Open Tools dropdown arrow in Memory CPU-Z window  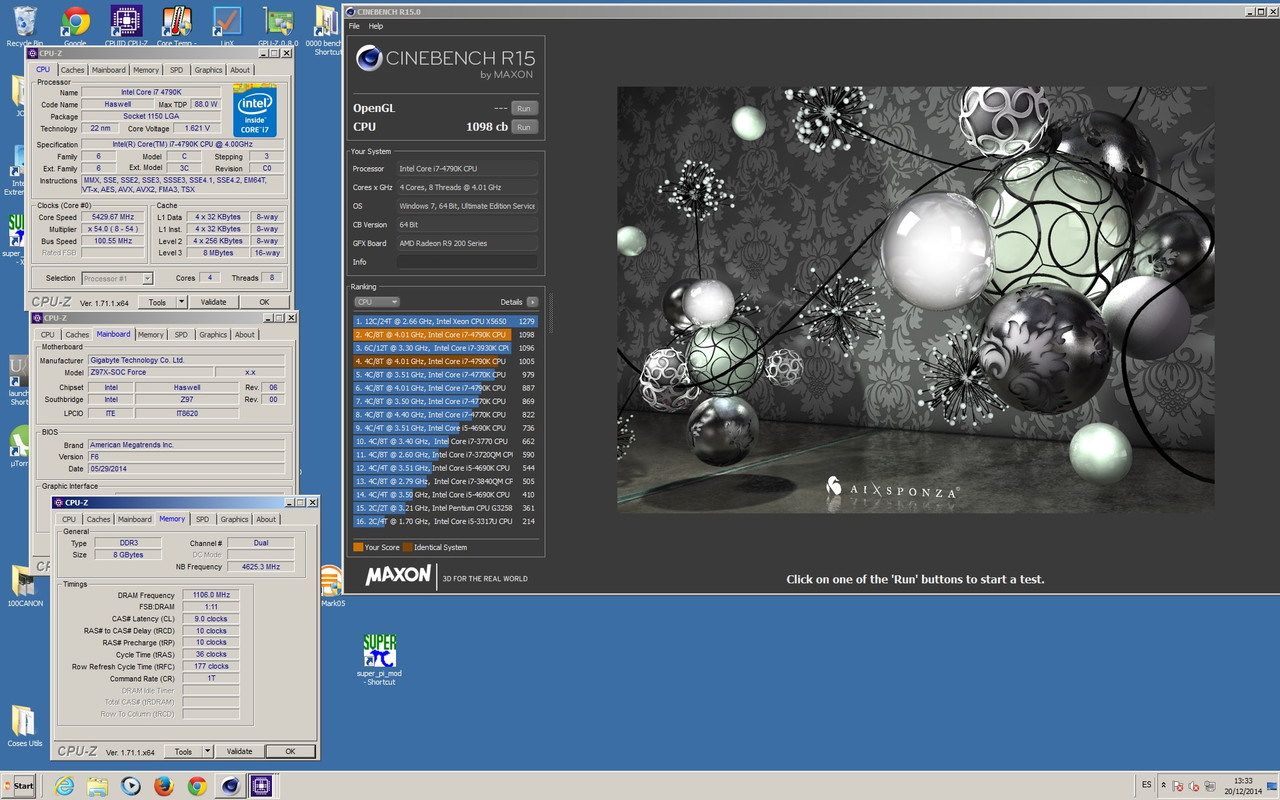click(207, 751)
